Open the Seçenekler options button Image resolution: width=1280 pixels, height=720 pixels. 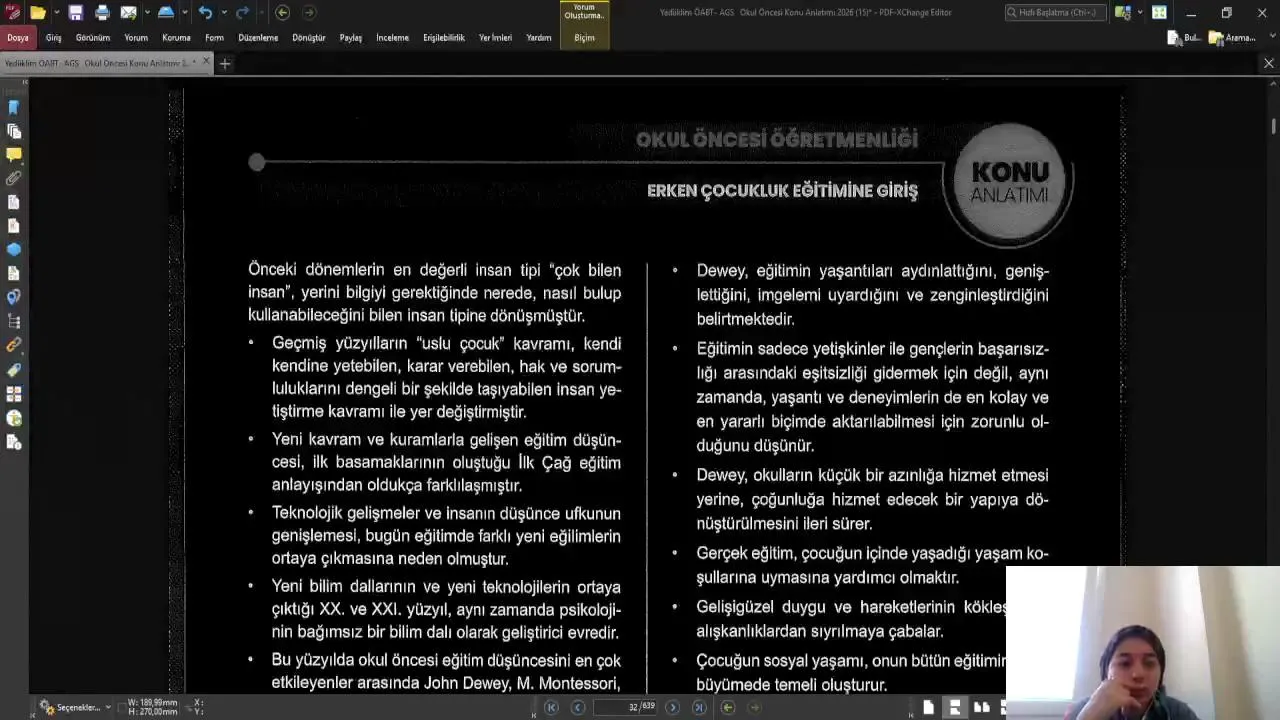pyautogui.click(x=75, y=707)
